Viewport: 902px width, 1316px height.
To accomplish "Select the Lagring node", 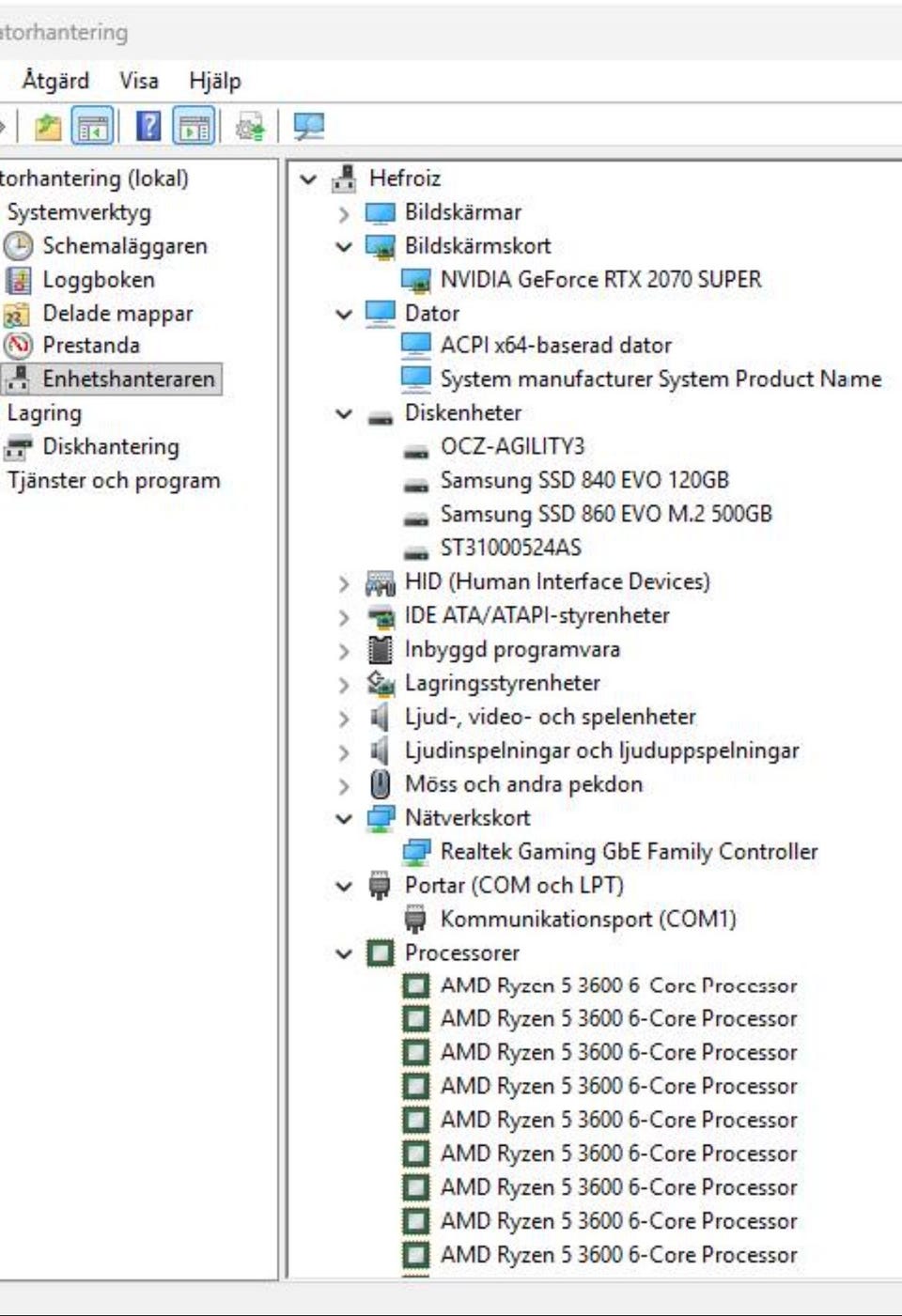I will click(44, 413).
